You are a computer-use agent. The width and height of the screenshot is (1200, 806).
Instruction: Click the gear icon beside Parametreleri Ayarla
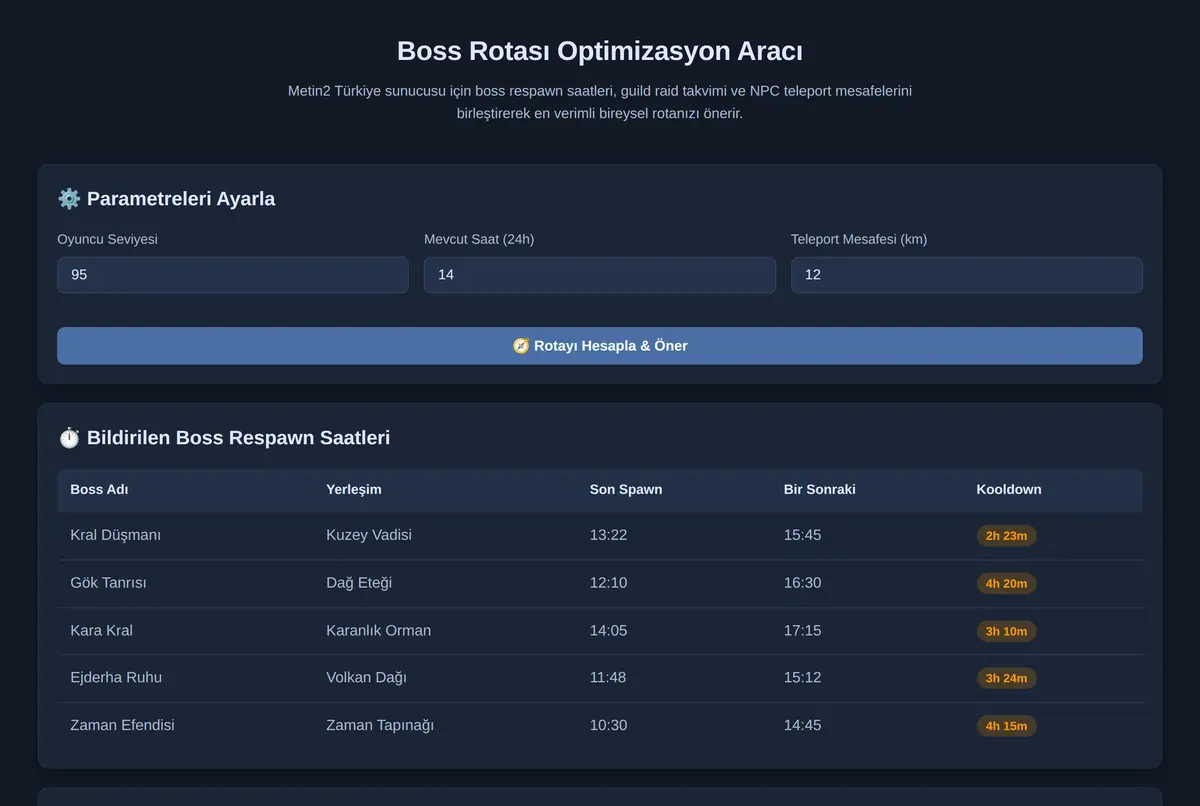(69, 199)
